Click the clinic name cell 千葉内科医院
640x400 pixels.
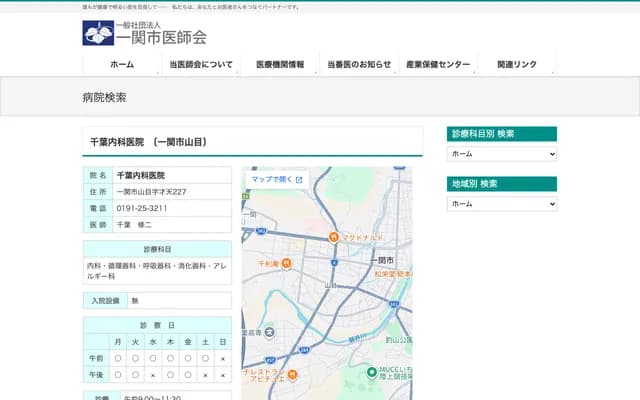click(x=172, y=175)
